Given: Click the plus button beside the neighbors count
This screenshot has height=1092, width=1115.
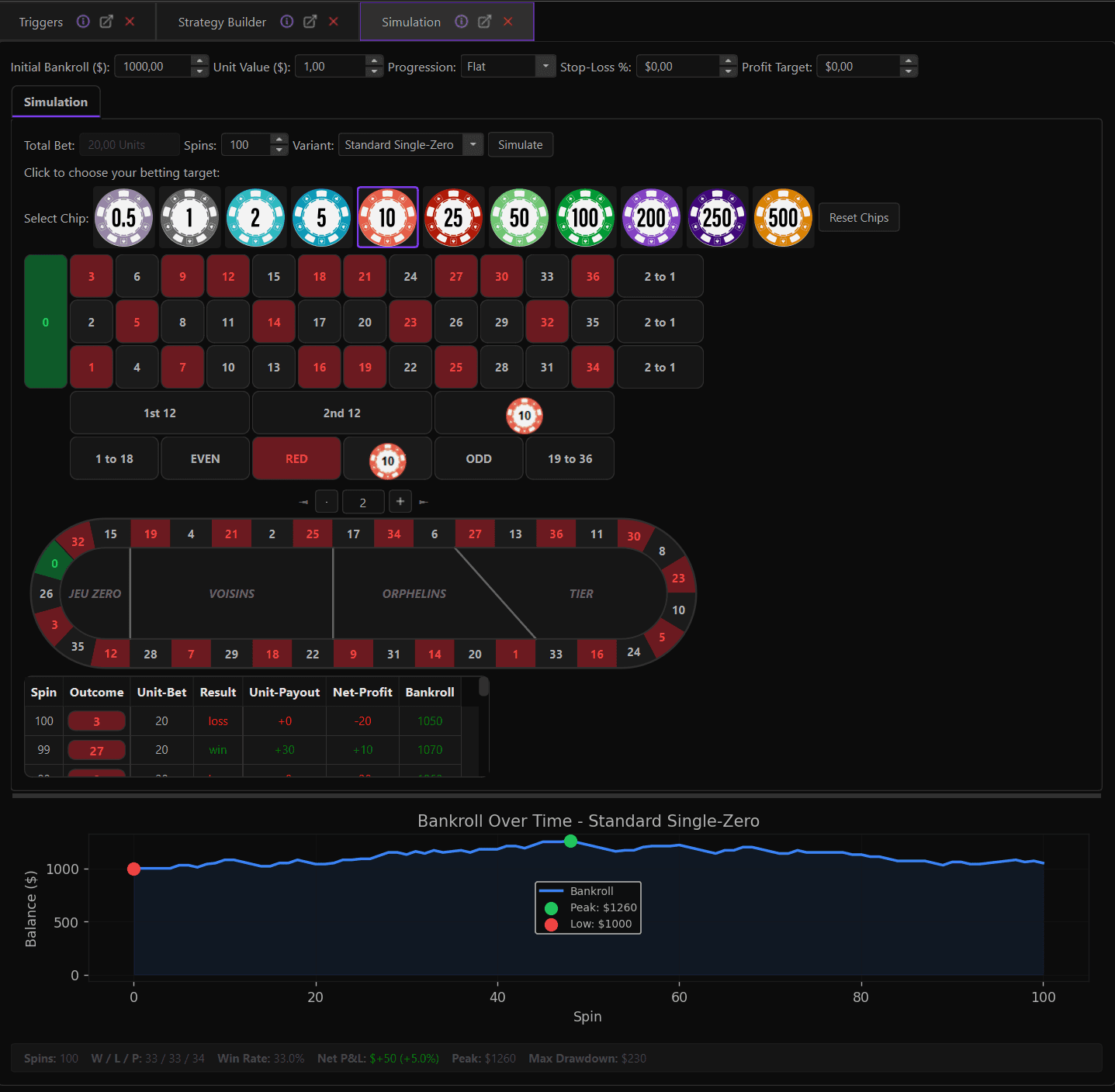Looking at the screenshot, I should coord(400,502).
